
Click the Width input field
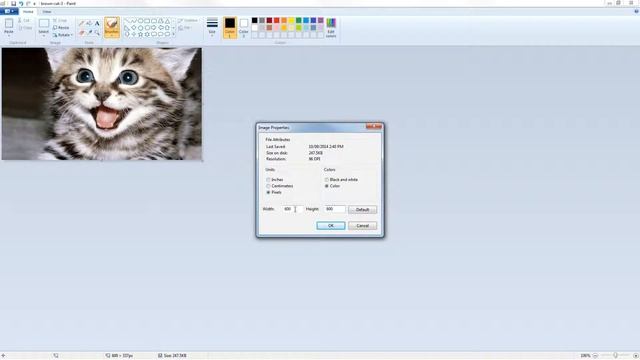pyautogui.click(x=293, y=209)
